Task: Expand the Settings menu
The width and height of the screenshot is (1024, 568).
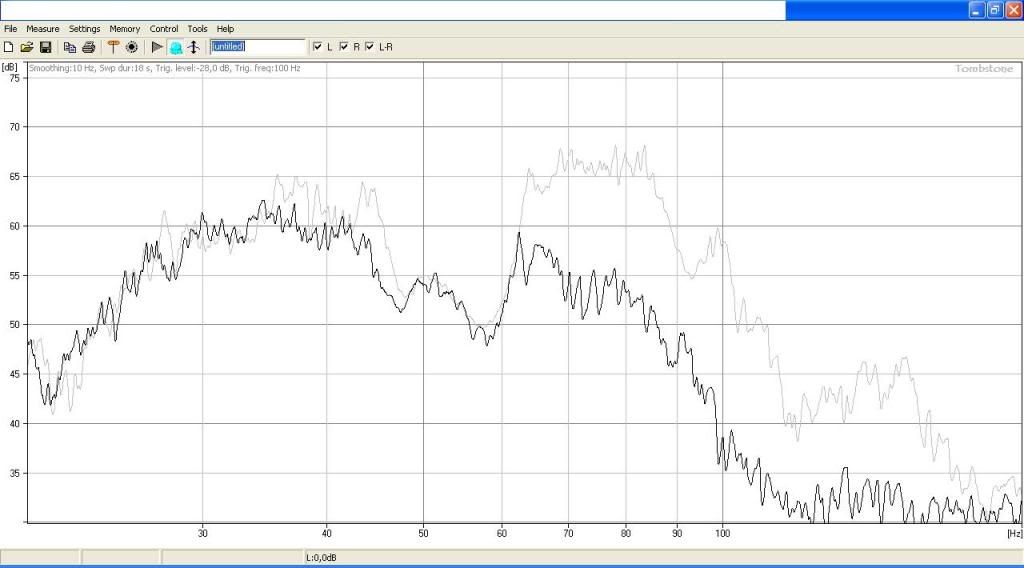Action: click(84, 29)
